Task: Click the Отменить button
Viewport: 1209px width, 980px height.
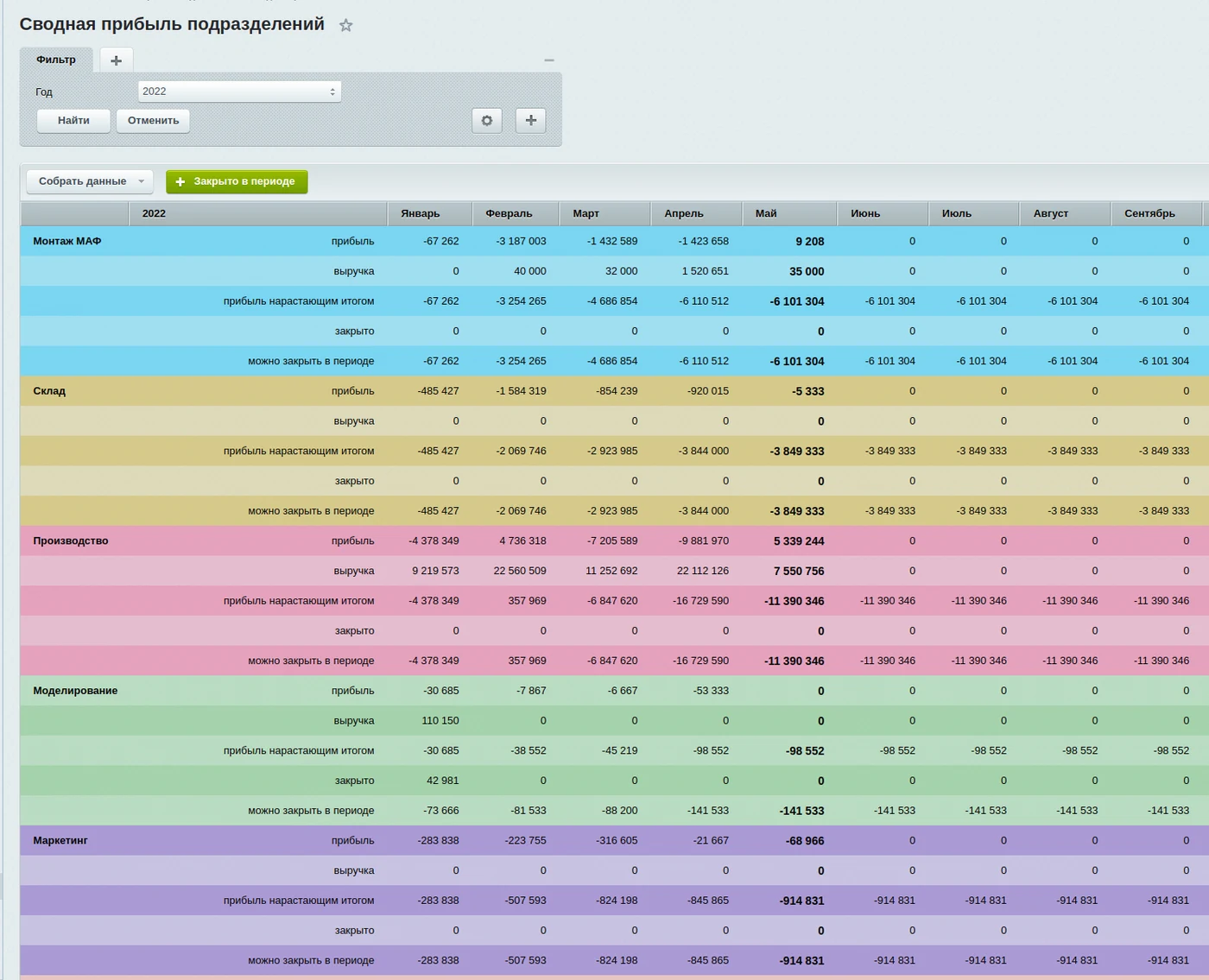Action: tap(154, 121)
